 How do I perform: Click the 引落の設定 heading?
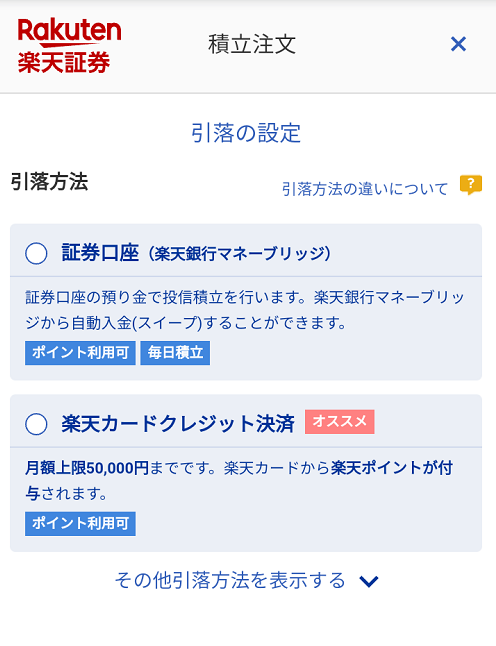click(x=246, y=133)
